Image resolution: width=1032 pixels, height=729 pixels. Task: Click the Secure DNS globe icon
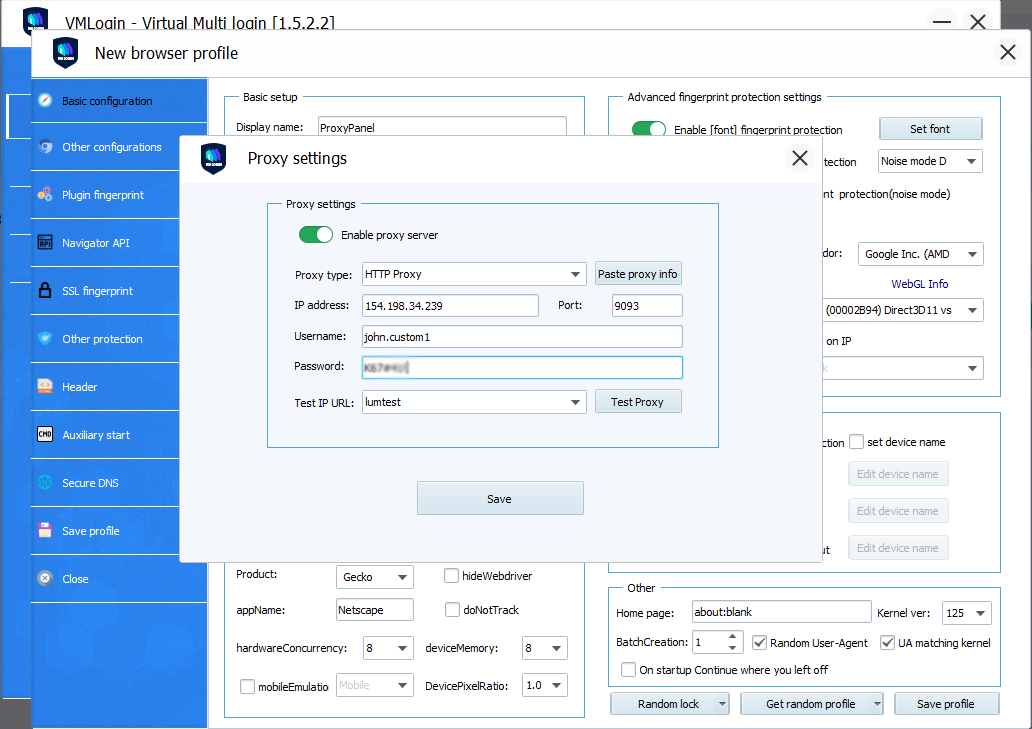point(45,483)
